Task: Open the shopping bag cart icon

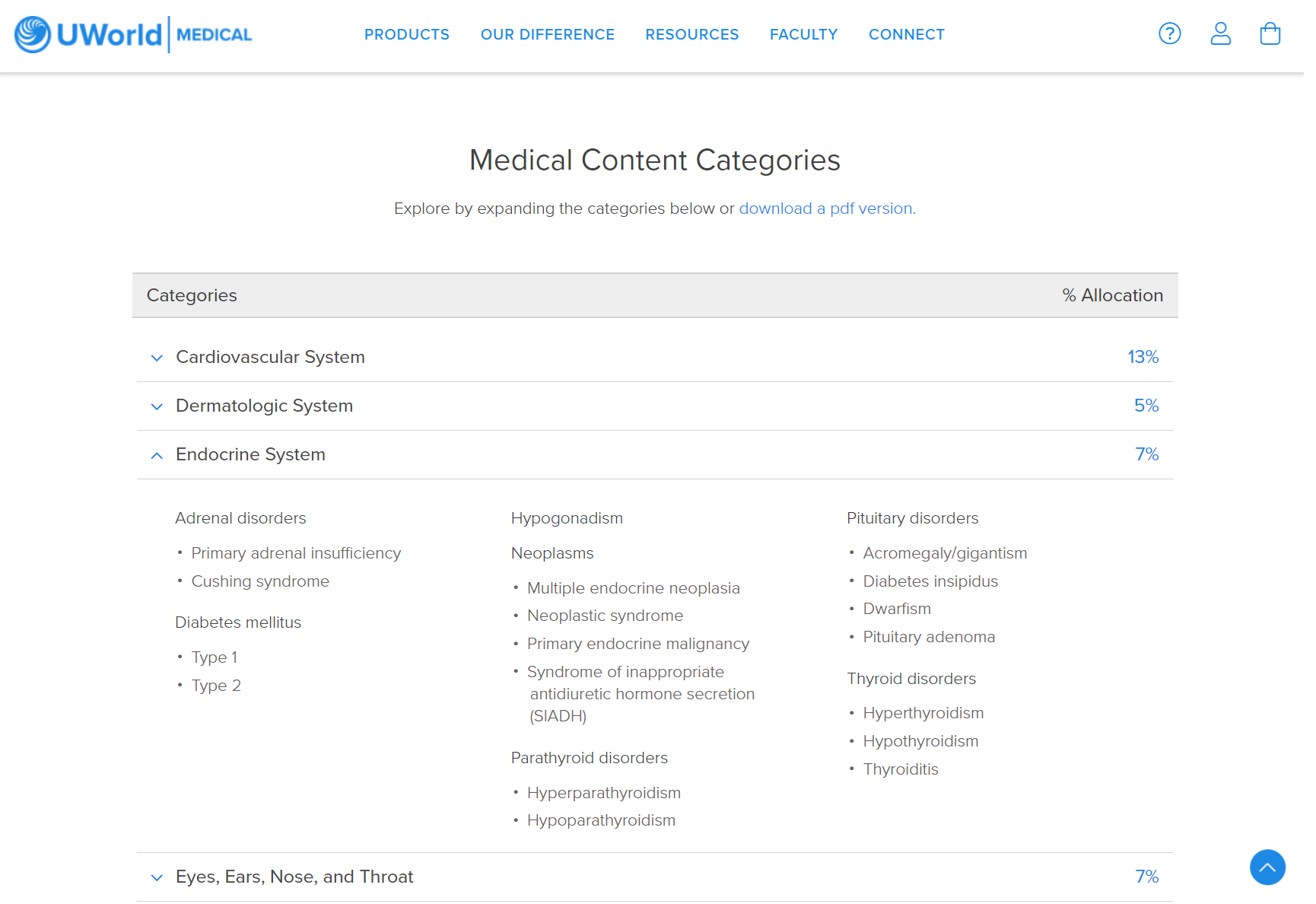Action: tap(1270, 33)
